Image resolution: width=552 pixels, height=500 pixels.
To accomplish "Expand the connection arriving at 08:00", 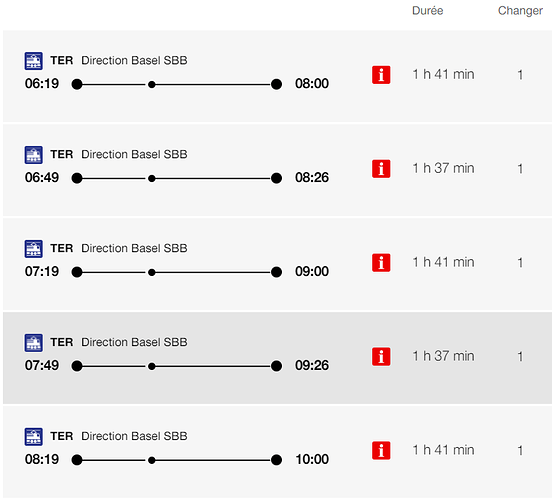I will point(277,76).
